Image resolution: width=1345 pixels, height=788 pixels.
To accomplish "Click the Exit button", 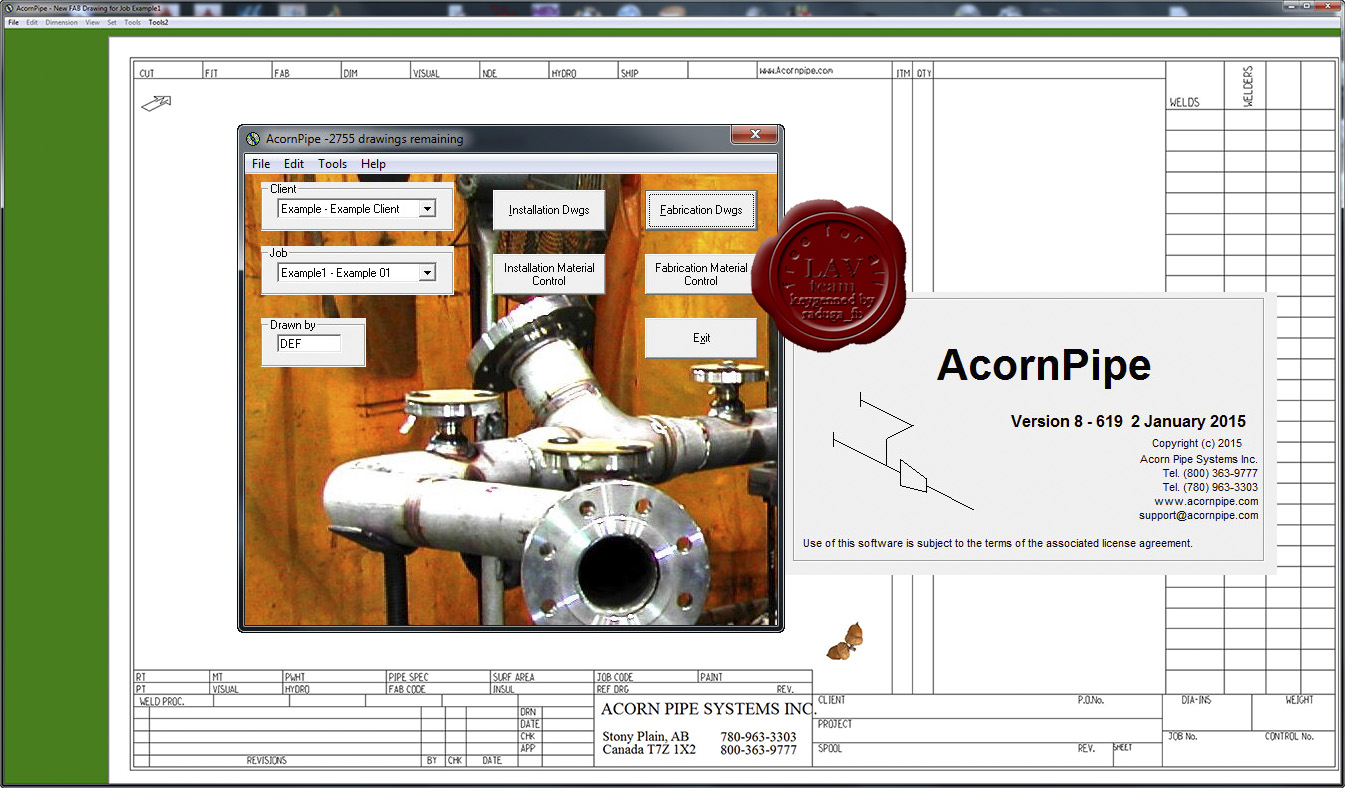I will [x=701, y=338].
